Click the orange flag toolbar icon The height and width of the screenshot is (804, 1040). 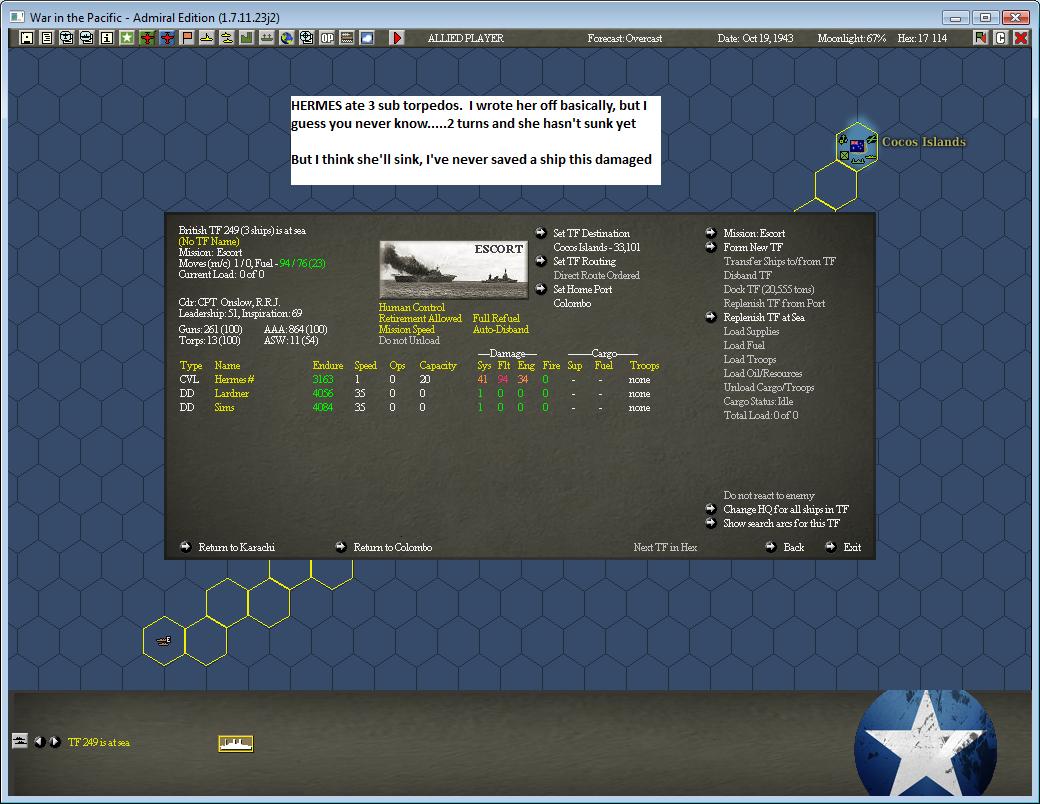186,38
